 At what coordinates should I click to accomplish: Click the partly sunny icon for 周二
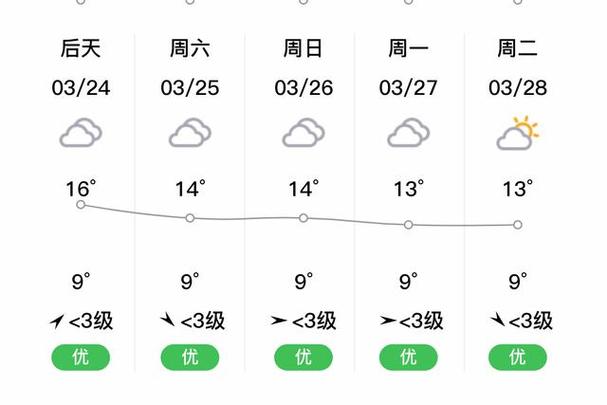pyautogui.click(x=518, y=133)
